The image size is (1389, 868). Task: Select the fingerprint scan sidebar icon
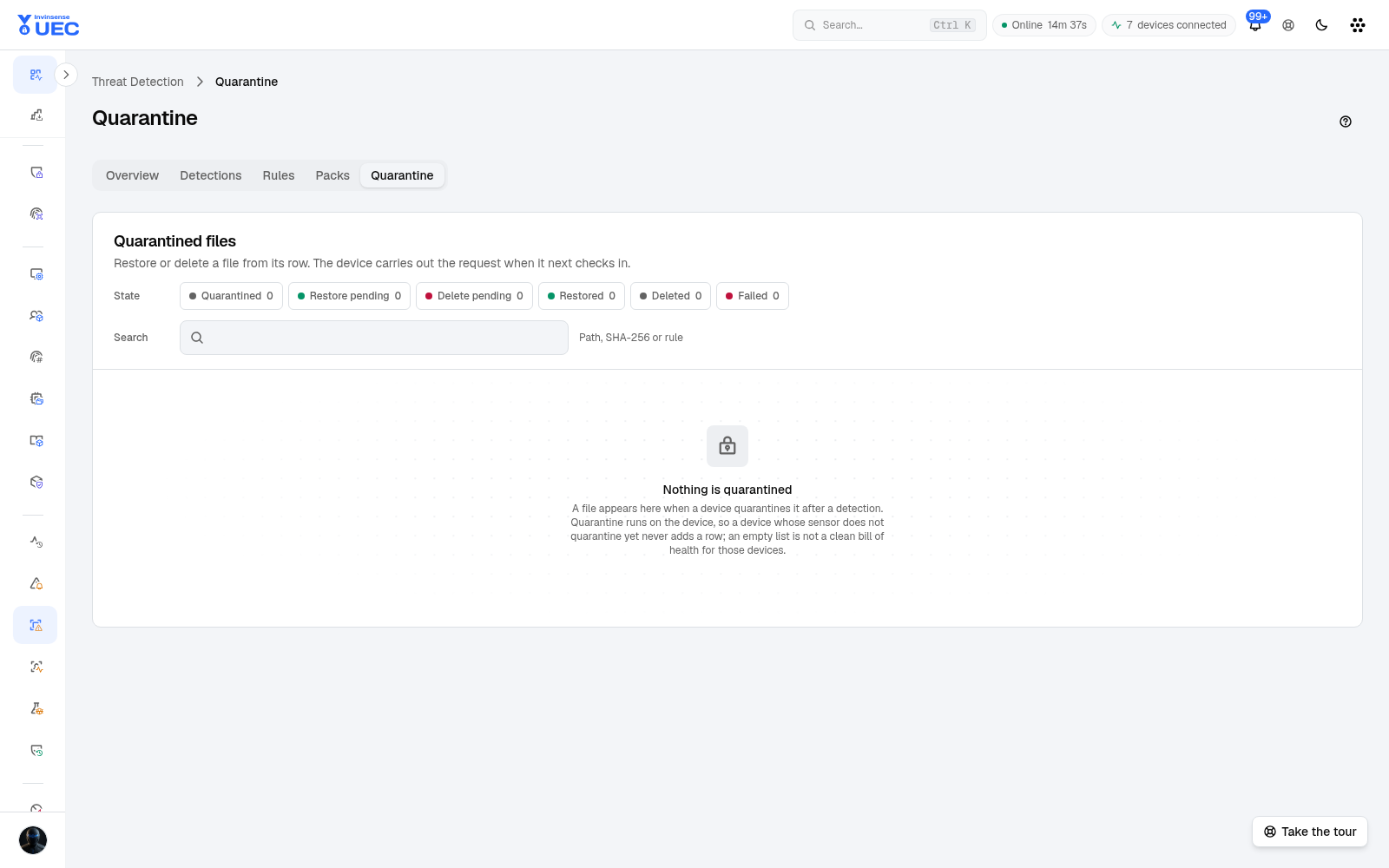[x=36, y=214]
